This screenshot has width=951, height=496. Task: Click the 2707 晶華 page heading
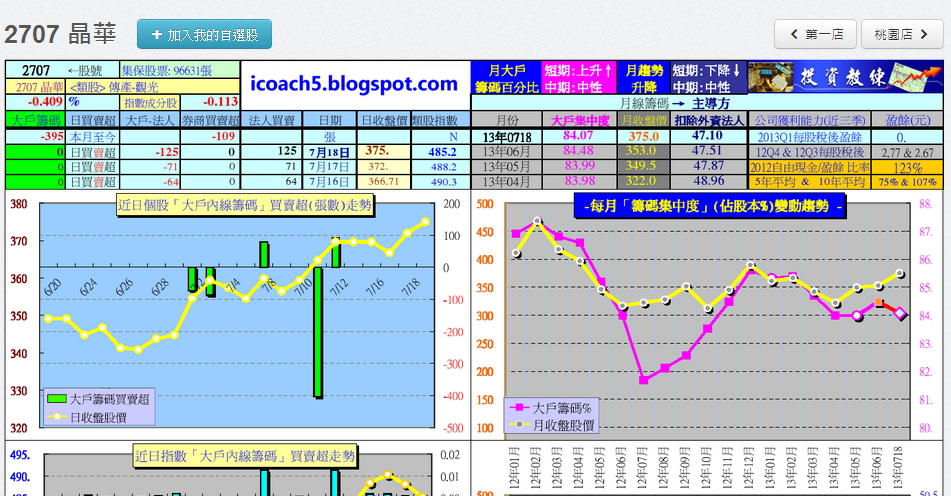pyautogui.click(x=60, y=34)
